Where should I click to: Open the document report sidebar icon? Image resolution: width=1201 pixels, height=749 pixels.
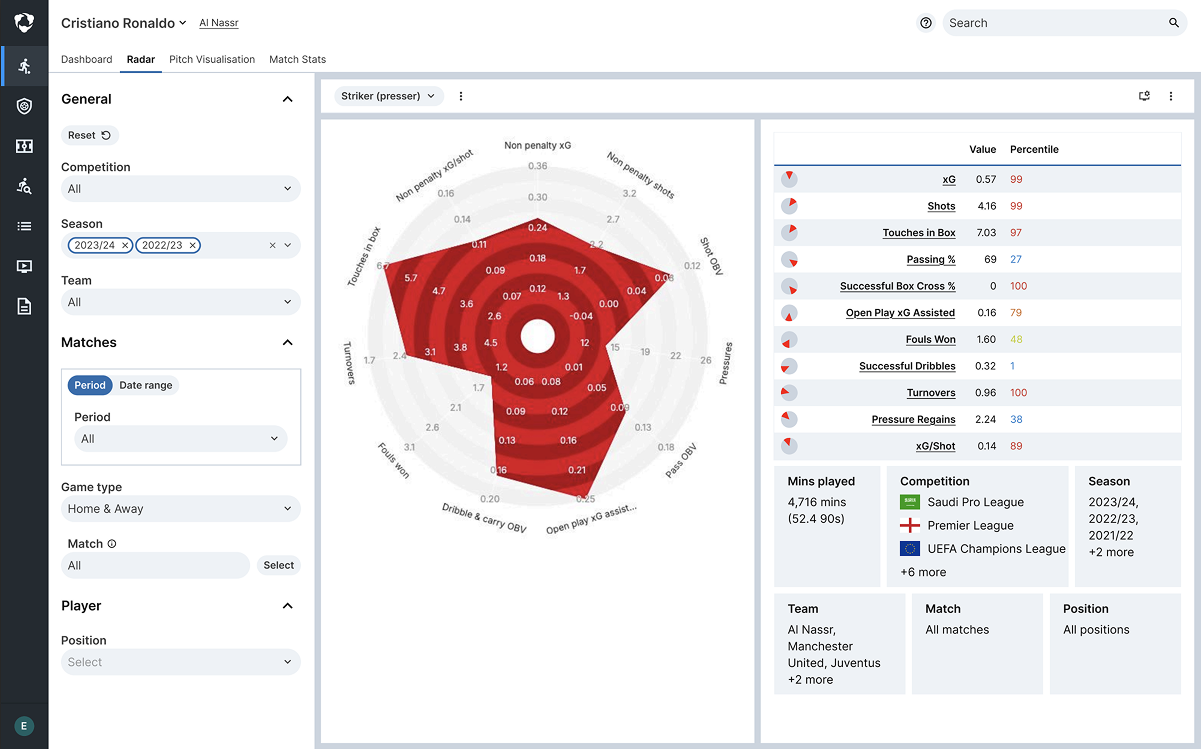click(24, 306)
